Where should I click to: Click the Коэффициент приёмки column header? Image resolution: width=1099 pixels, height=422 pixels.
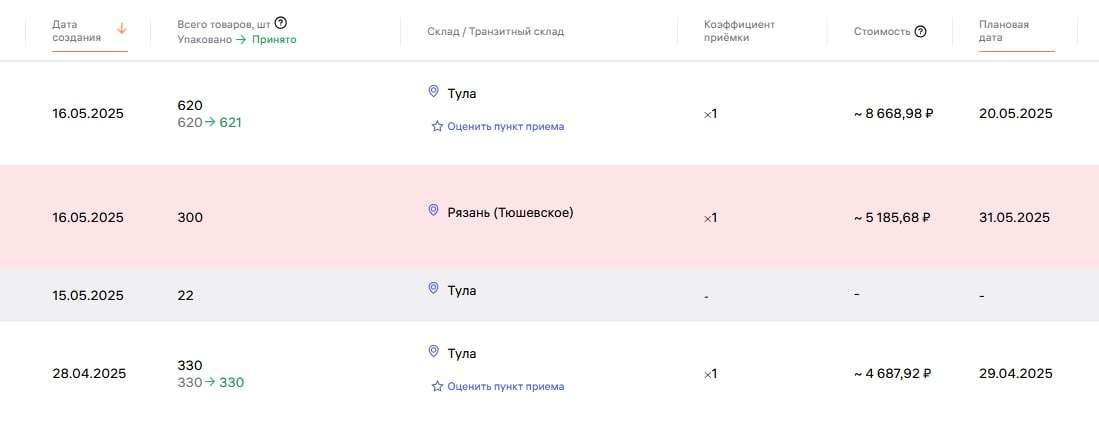pos(739,31)
